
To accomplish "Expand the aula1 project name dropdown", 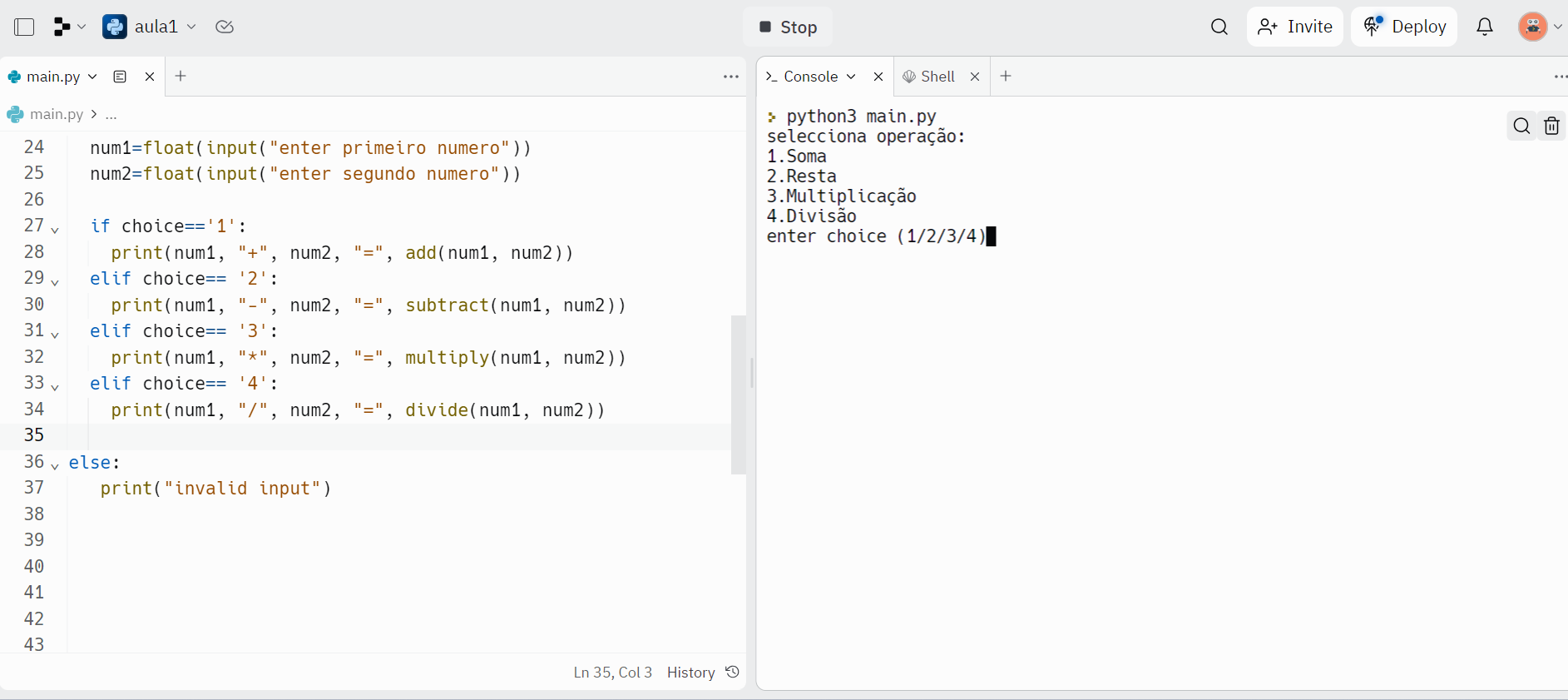I will (x=192, y=27).
